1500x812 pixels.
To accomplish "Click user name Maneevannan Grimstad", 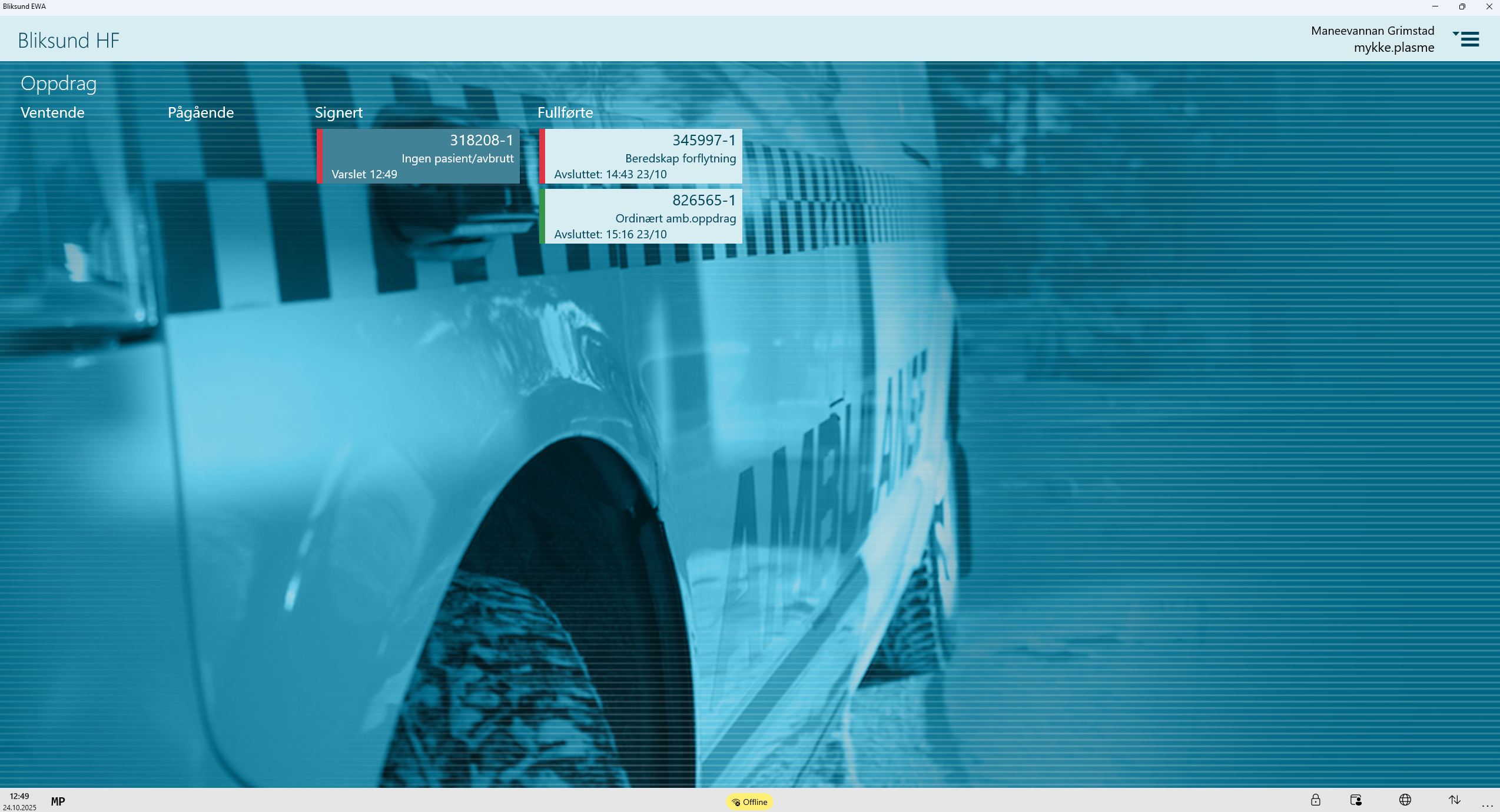I will tap(1372, 31).
